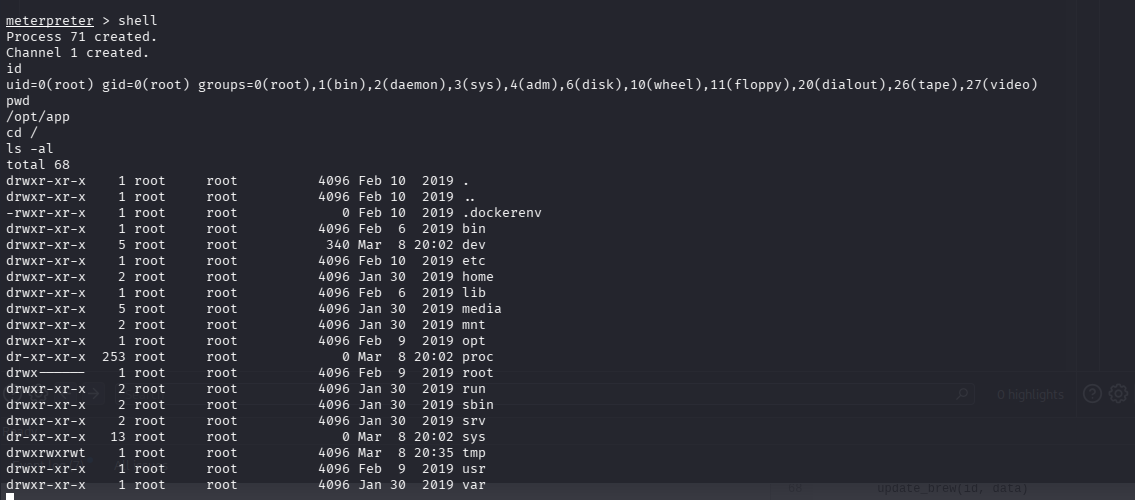
Task: Click the '253' link count for proc
Action: tap(114, 357)
